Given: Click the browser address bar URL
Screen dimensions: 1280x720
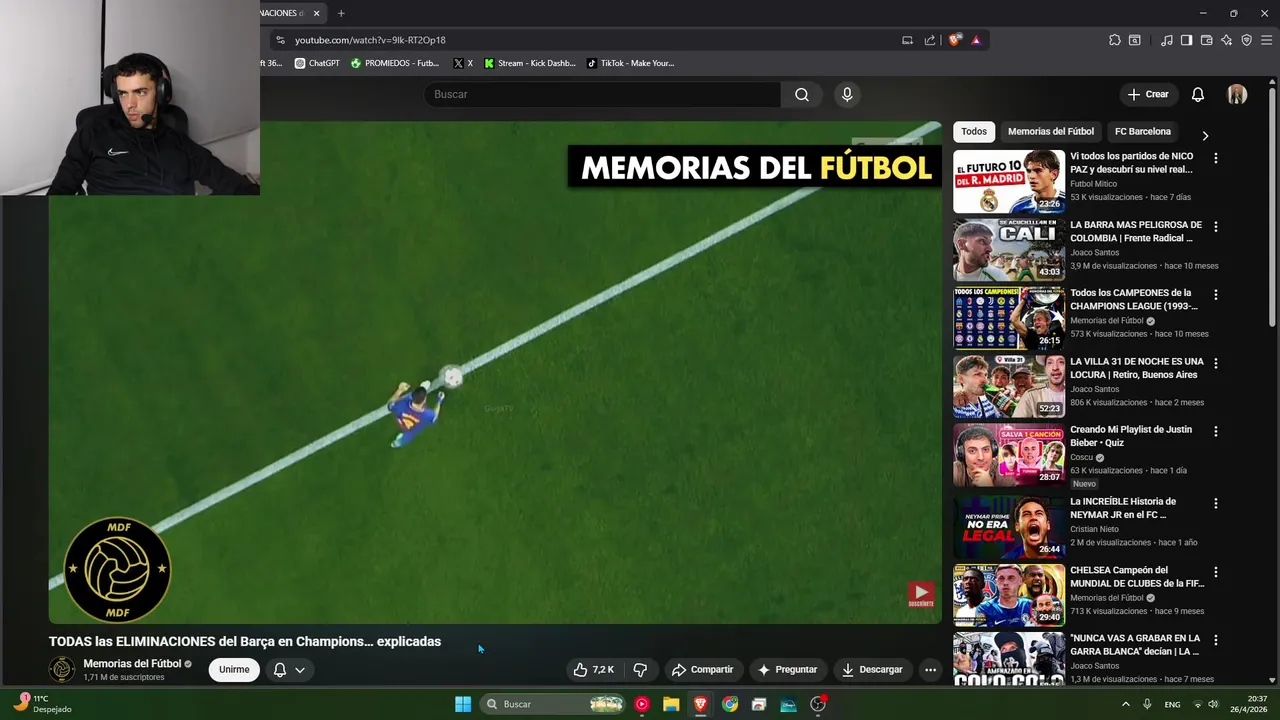Looking at the screenshot, I should click(x=370, y=40).
